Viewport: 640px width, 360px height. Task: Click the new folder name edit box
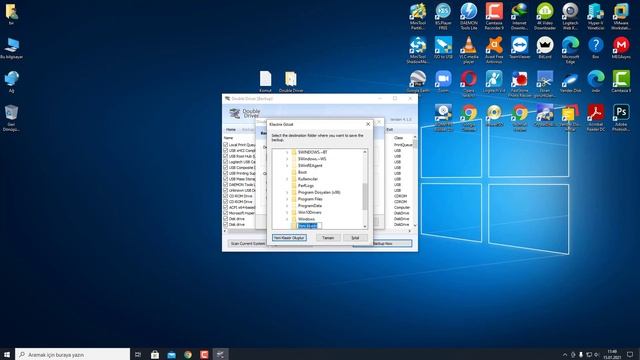pos(309,226)
